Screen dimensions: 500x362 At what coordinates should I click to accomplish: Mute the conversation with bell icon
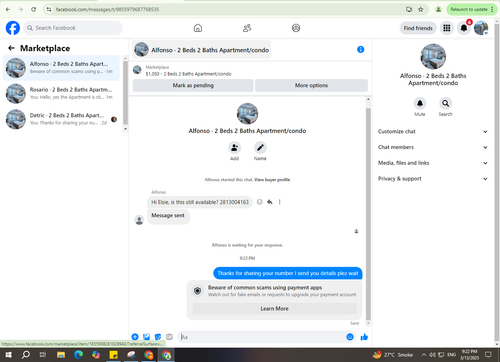[420, 103]
